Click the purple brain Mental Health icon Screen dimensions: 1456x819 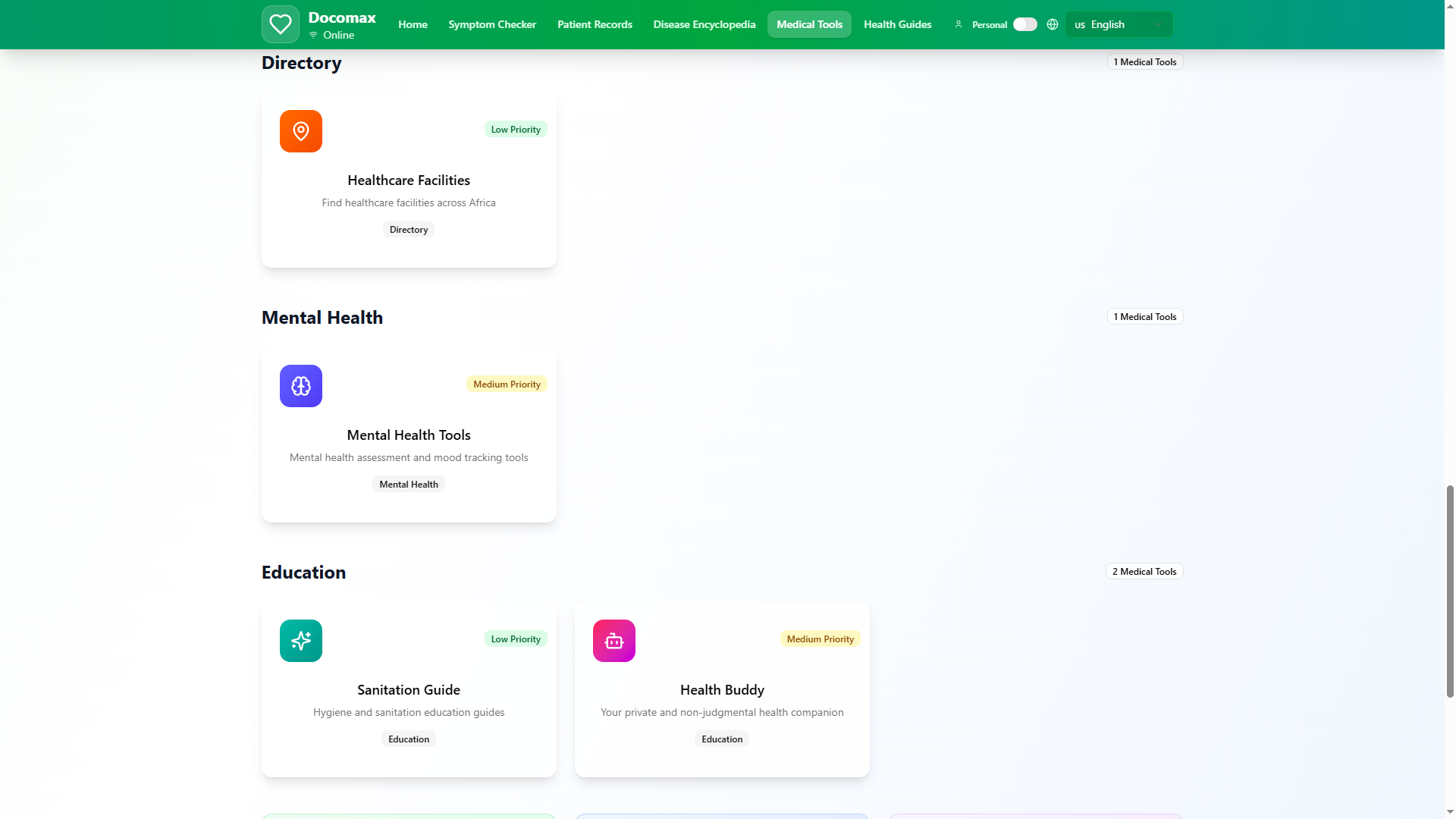(x=301, y=386)
